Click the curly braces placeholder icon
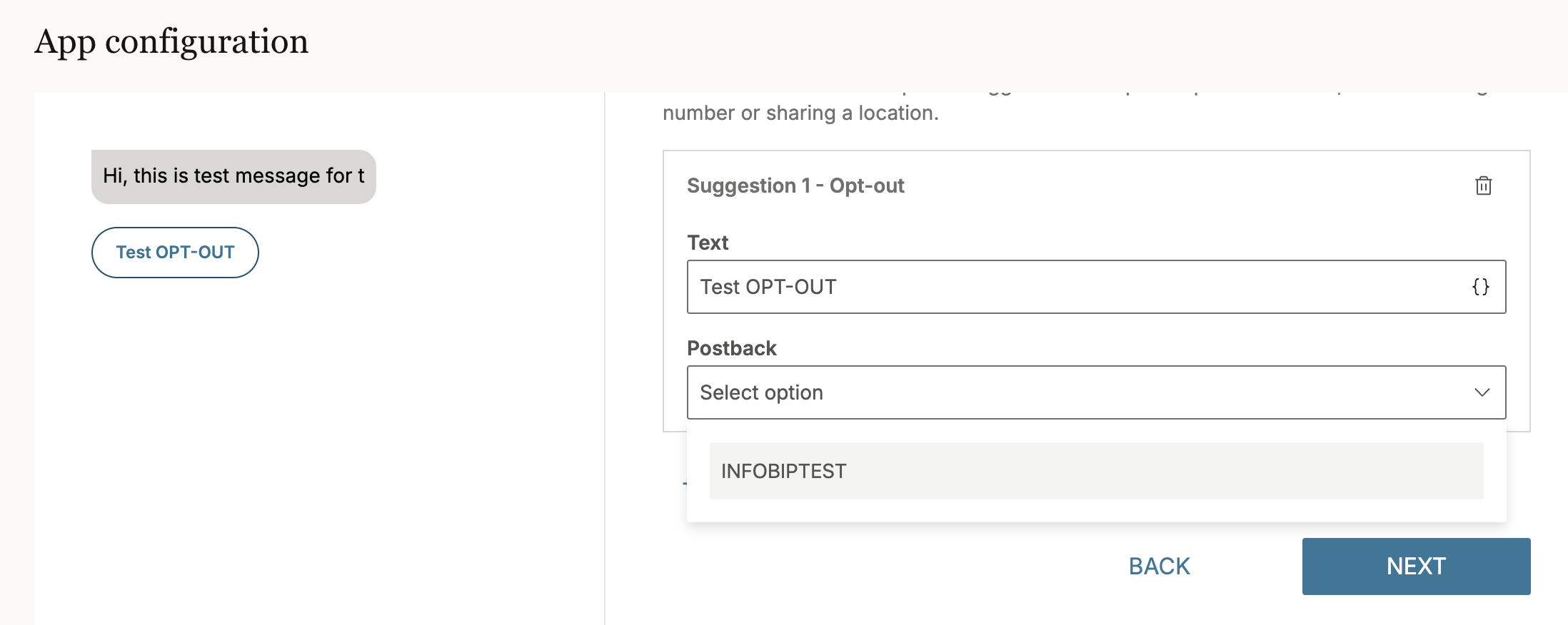1568x625 pixels. click(1480, 287)
